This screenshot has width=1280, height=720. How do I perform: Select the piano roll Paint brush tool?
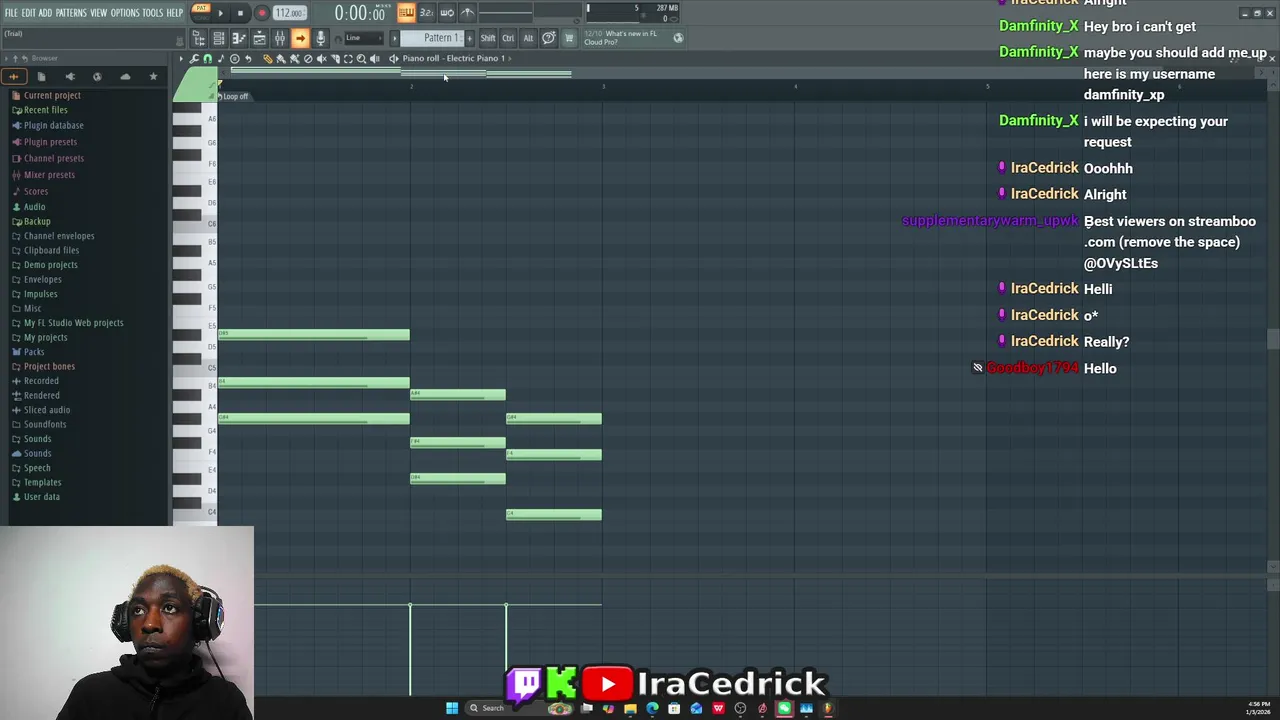(281, 58)
